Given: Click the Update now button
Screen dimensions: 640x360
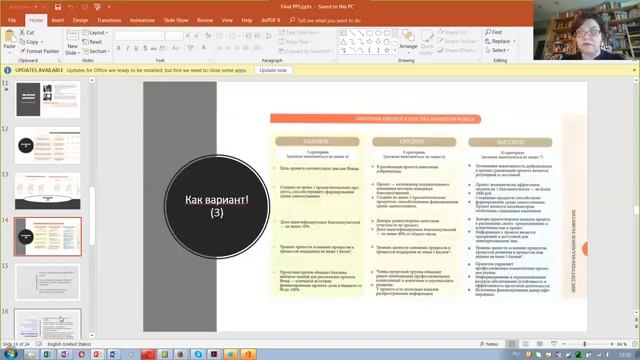Looking at the screenshot, I should coord(273,70).
